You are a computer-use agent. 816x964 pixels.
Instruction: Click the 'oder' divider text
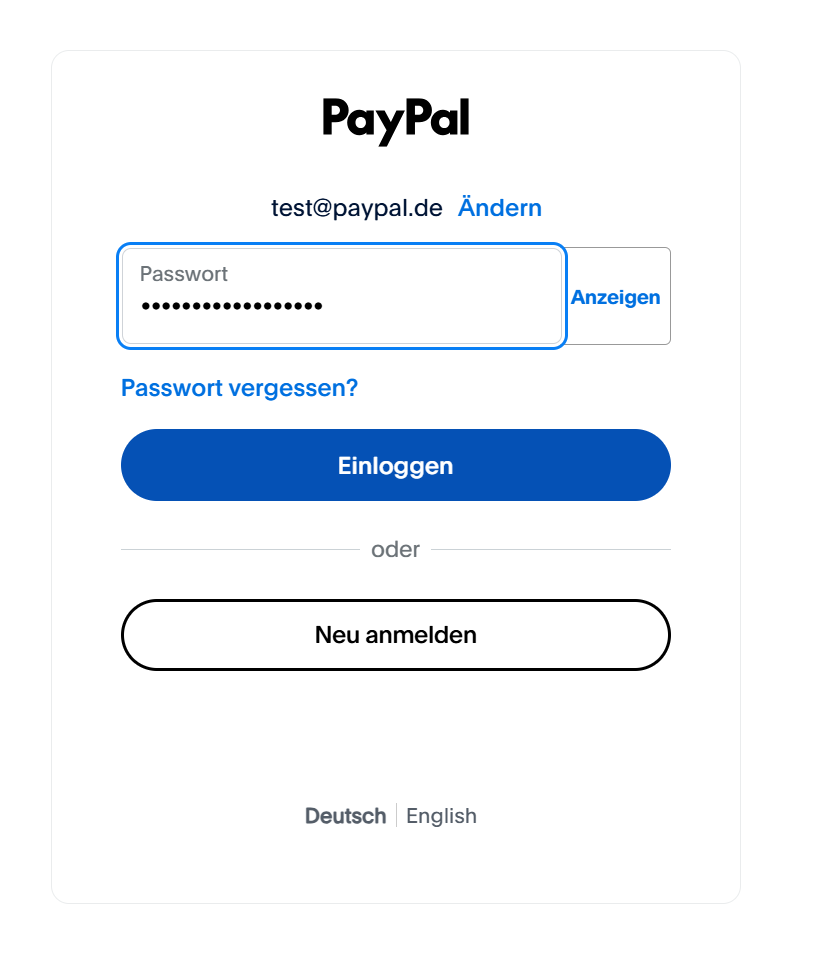pos(395,549)
